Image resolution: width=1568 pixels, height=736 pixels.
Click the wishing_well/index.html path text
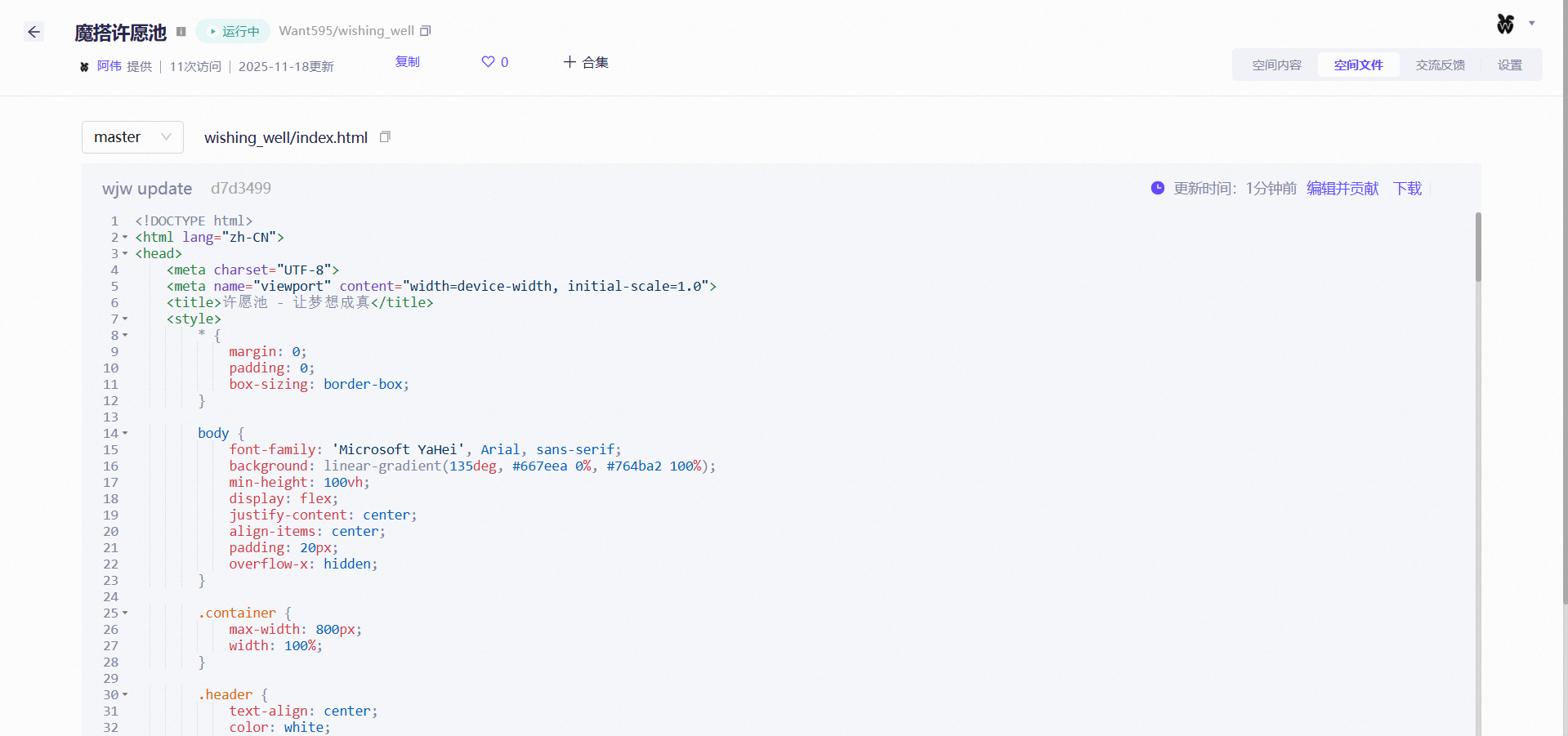(286, 137)
